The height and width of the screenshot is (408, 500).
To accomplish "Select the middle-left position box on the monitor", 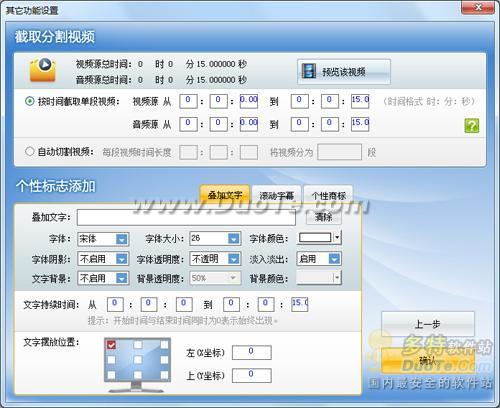I will (x=111, y=360).
